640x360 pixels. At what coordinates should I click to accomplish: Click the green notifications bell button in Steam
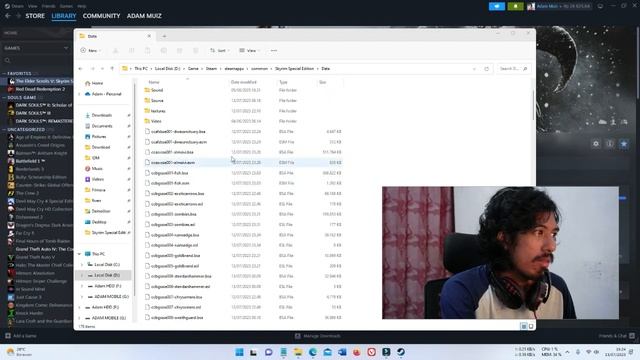tap(516, 6)
